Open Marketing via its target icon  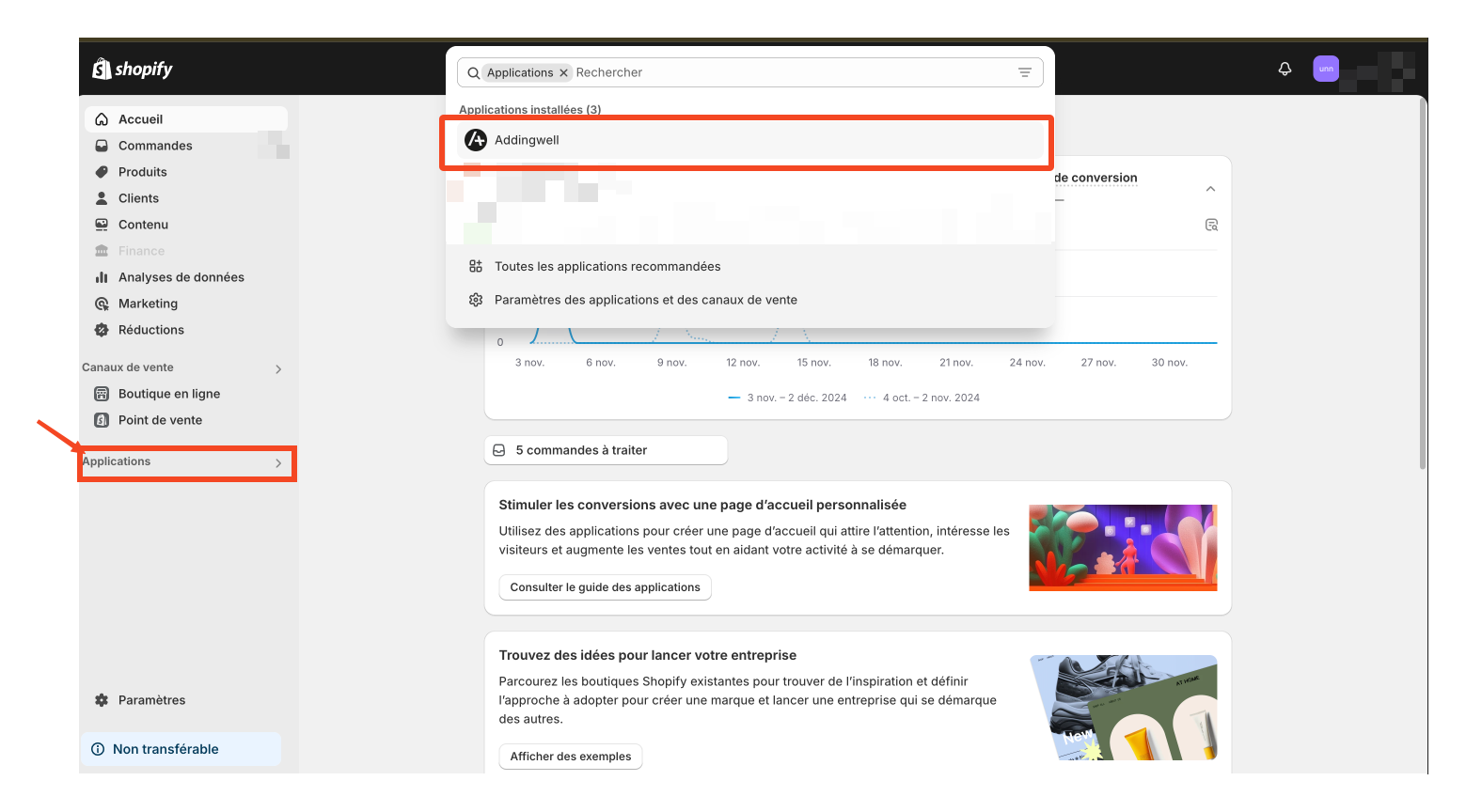(102, 304)
